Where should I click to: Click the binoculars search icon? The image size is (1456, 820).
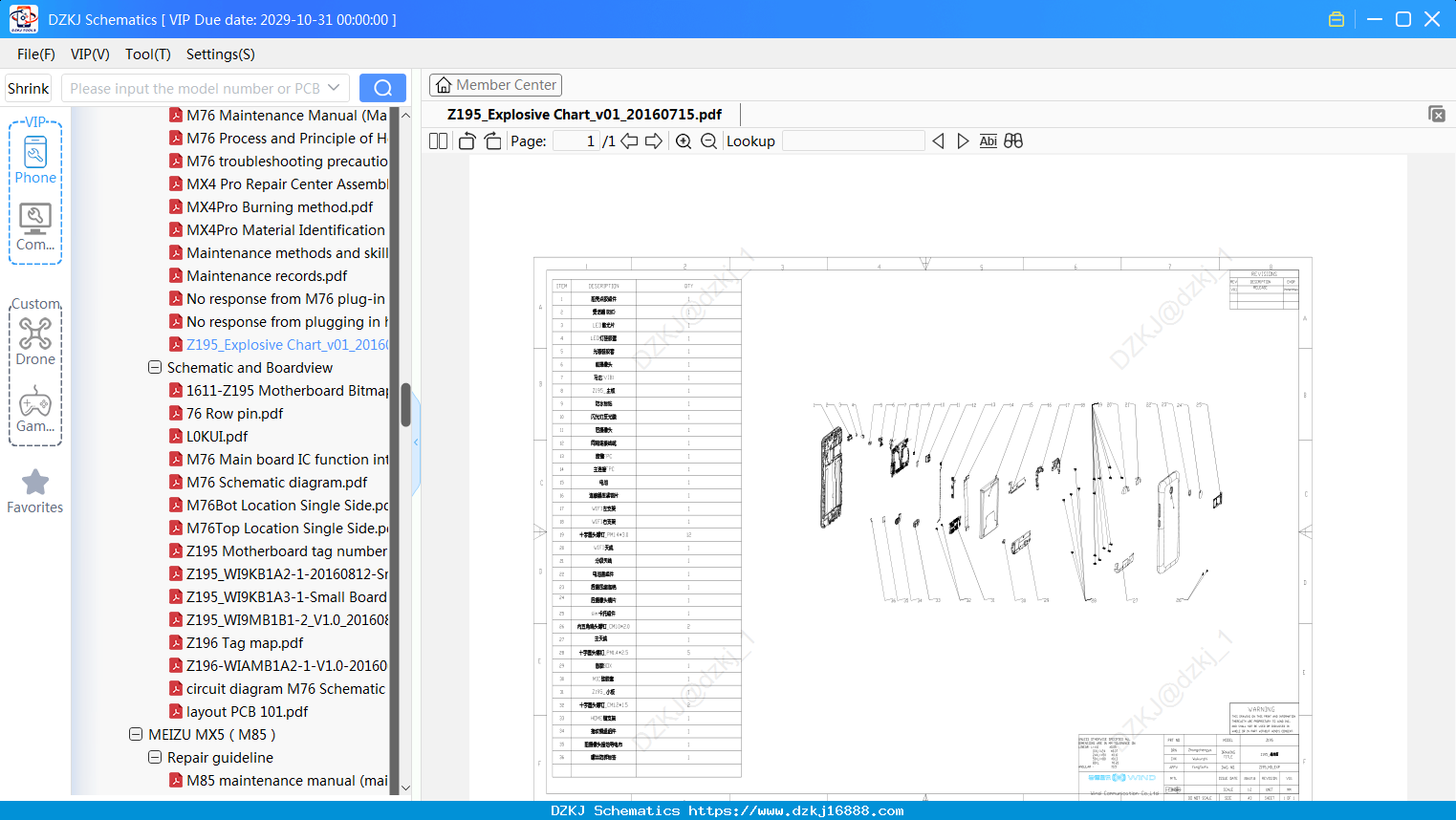[x=1013, y=141]
